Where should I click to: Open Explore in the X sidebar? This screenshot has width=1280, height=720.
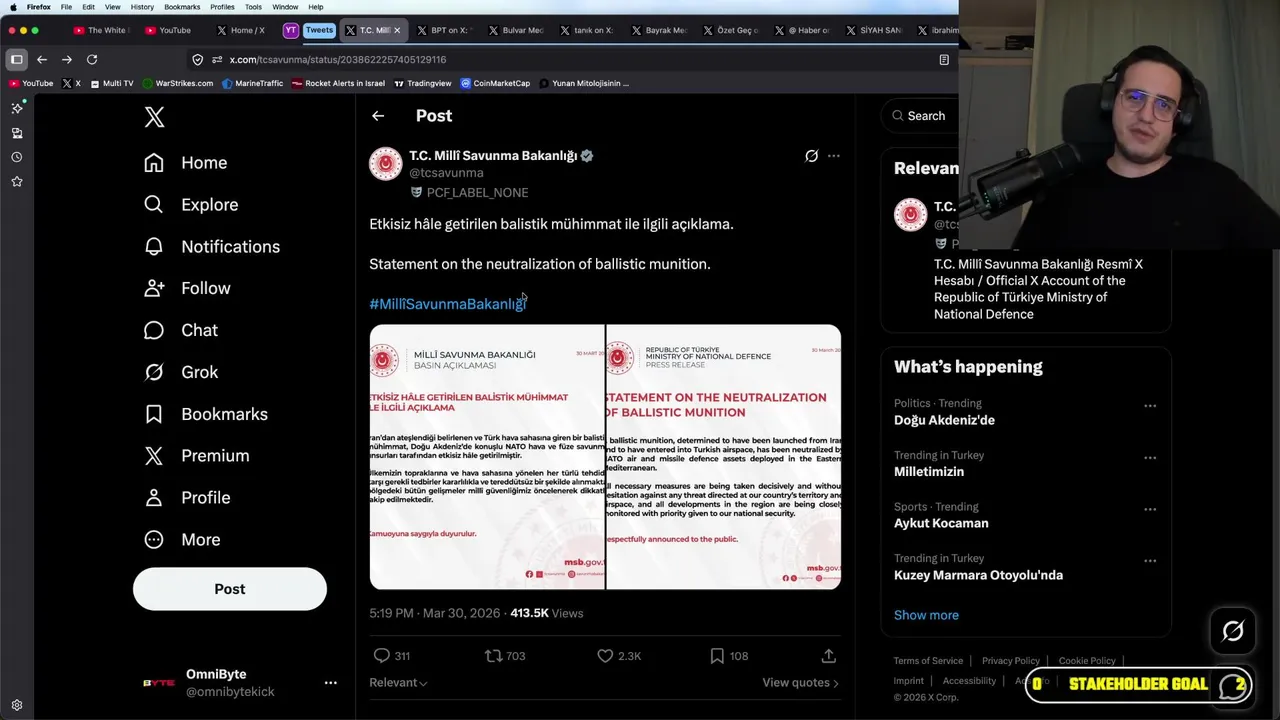click(191, 205)
